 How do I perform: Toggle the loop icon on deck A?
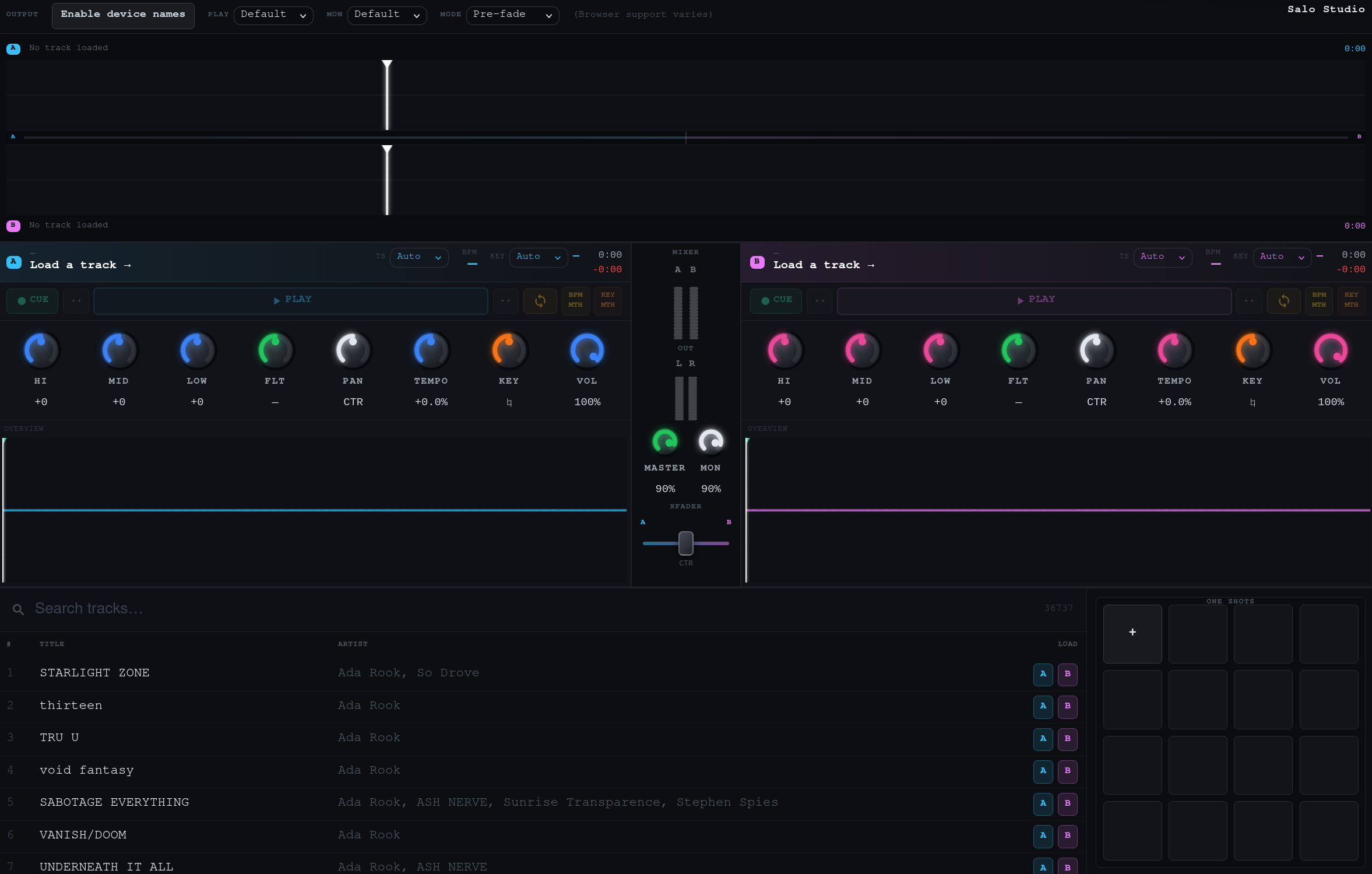click(539, 301)
